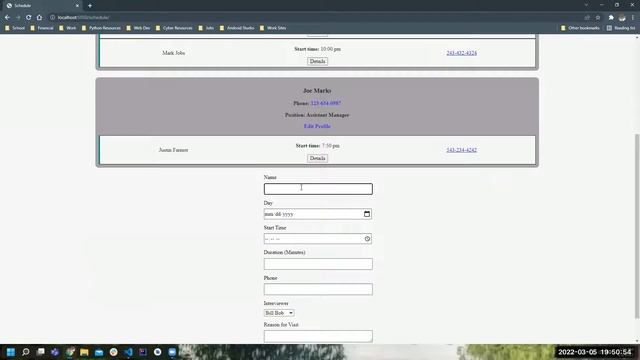This screenshot has width=640, height=360.
Task: Open Microsoft Teams chat on taskbar
Action: (55, 352)
